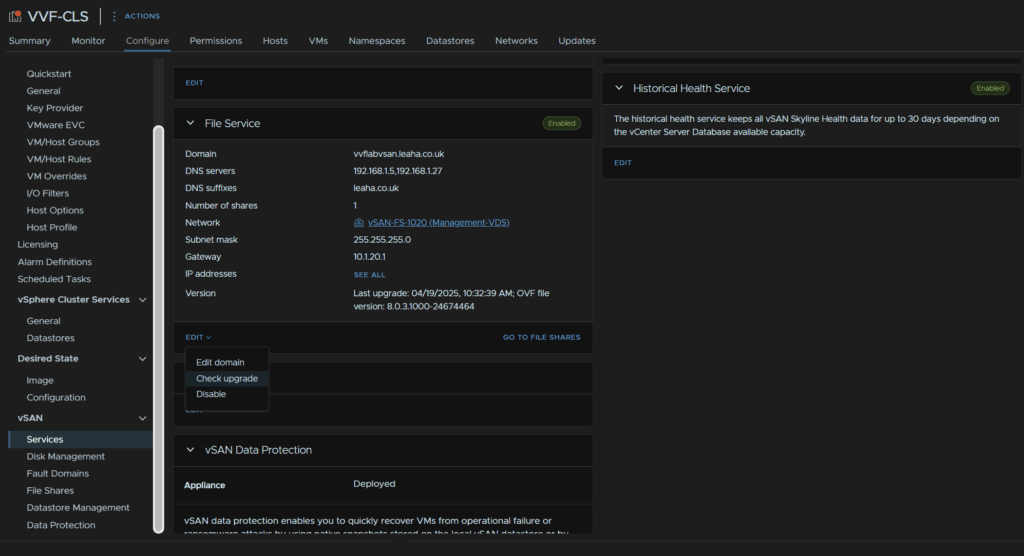Choose Disable from the edit menu

pos(211,394)
